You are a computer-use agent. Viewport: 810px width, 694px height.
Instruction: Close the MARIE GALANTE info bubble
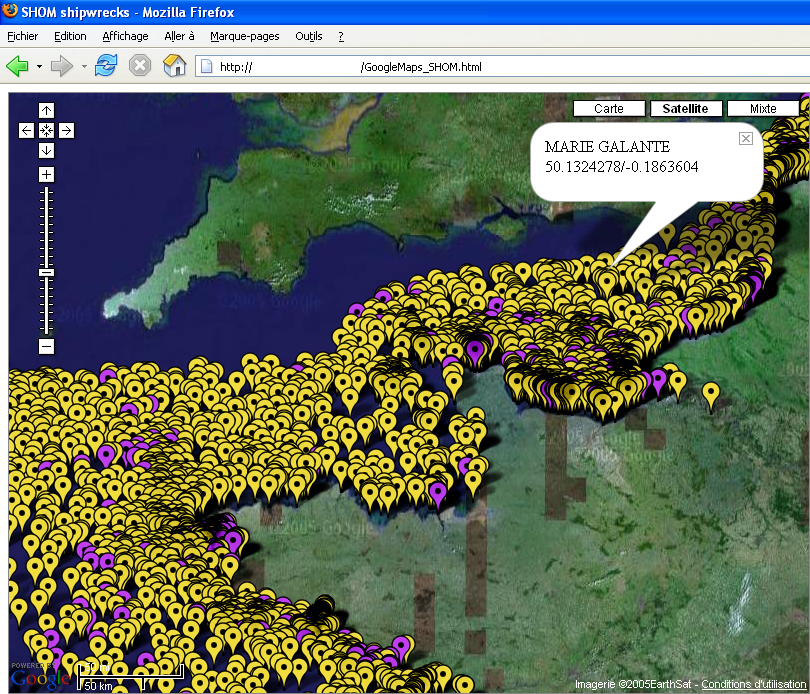pos(745,139)
